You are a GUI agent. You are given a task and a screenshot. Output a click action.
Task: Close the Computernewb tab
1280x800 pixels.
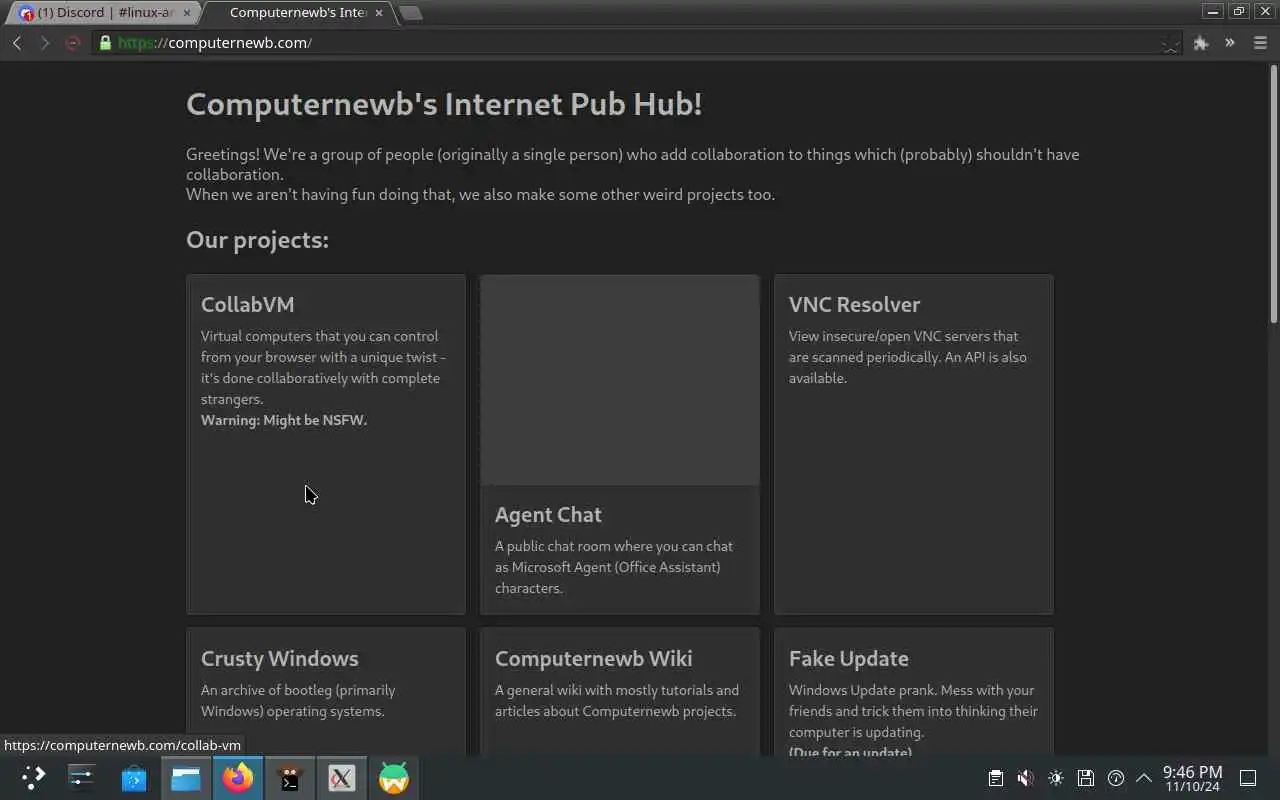378,13
